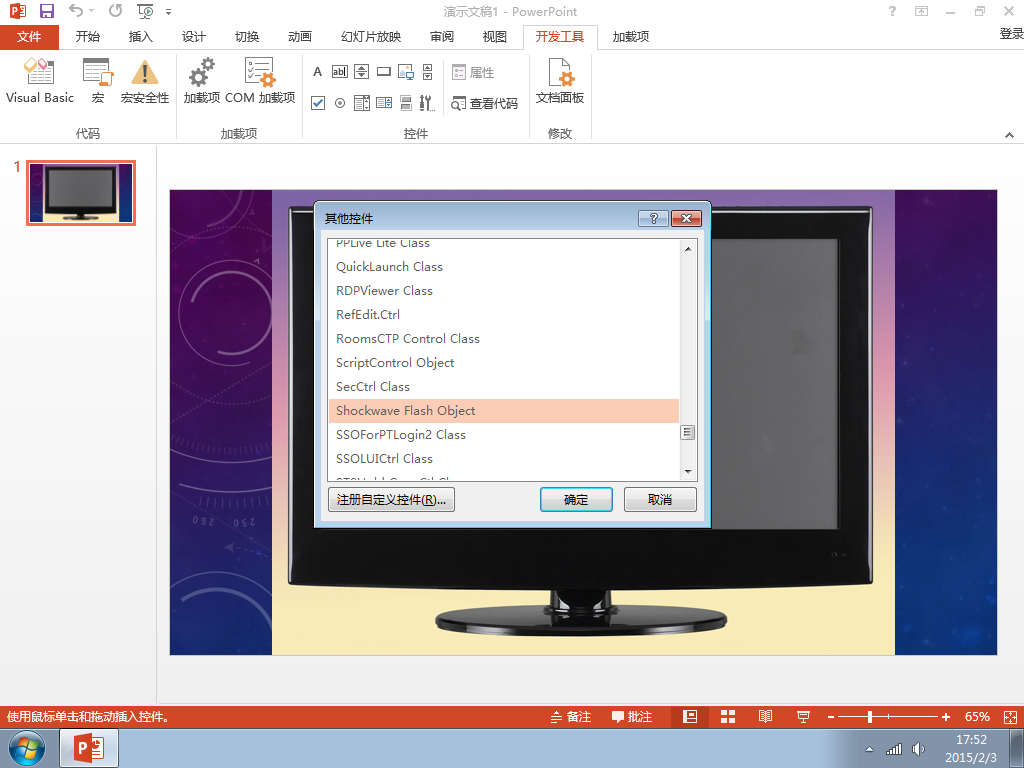This screenshot has width=1024, height=768.
Task: Select Shockwave Flash Object in list
Action: coord(504,411)
